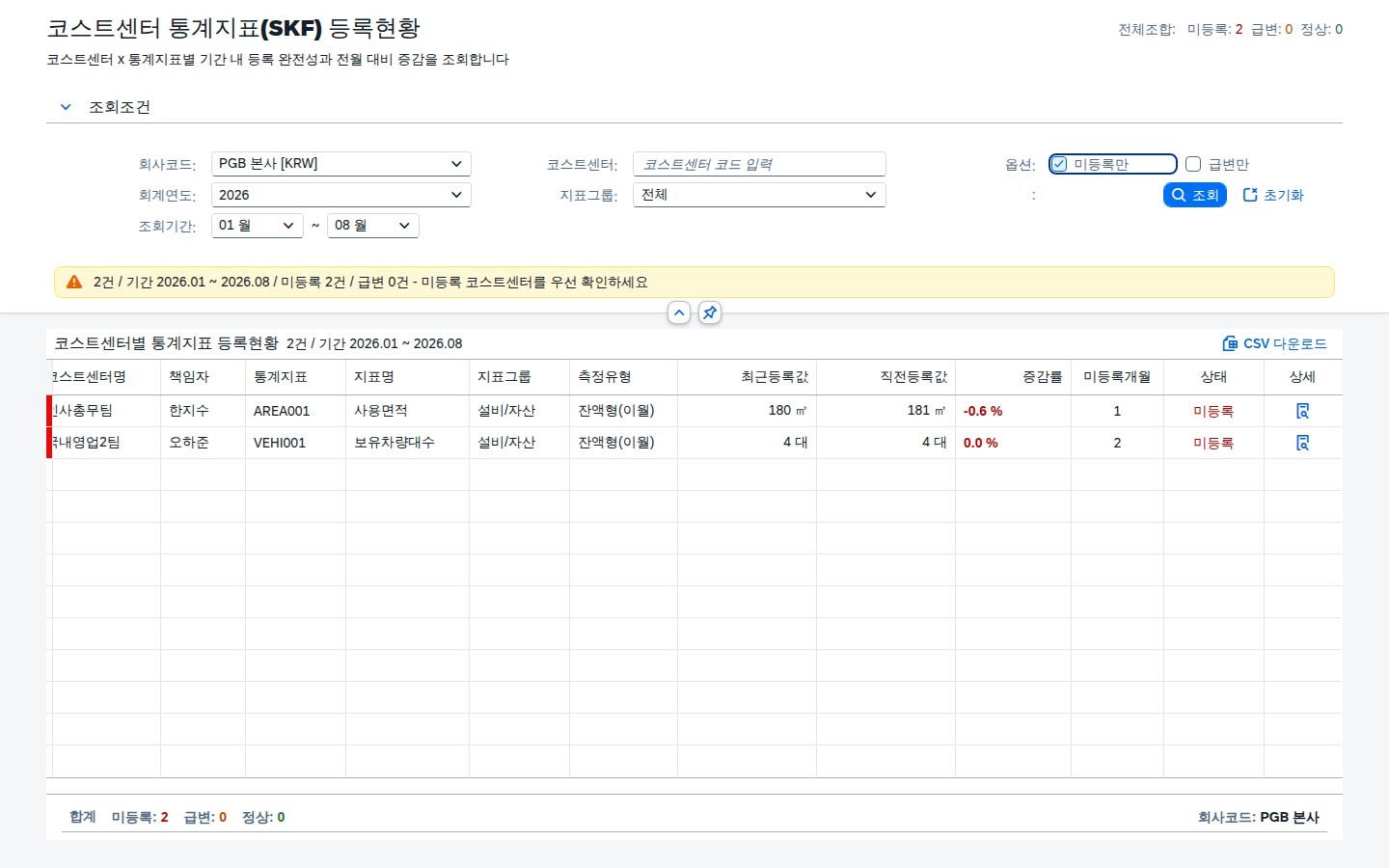This screenshot has width=1389, height=868.
Task: Click header summary 미등록: 2
Action: [x=1214, y=29]
